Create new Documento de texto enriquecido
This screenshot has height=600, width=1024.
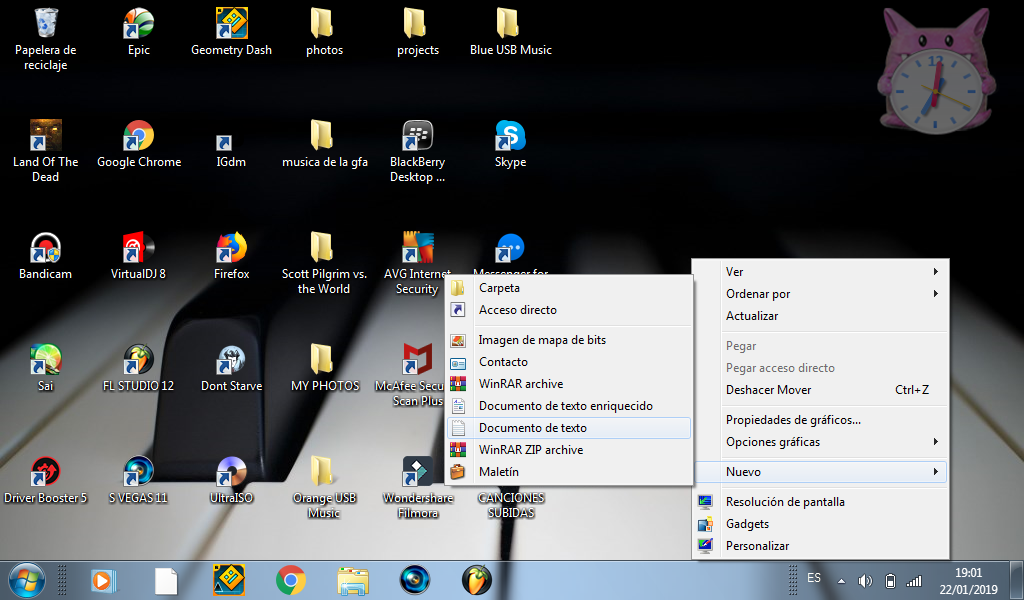569,406
